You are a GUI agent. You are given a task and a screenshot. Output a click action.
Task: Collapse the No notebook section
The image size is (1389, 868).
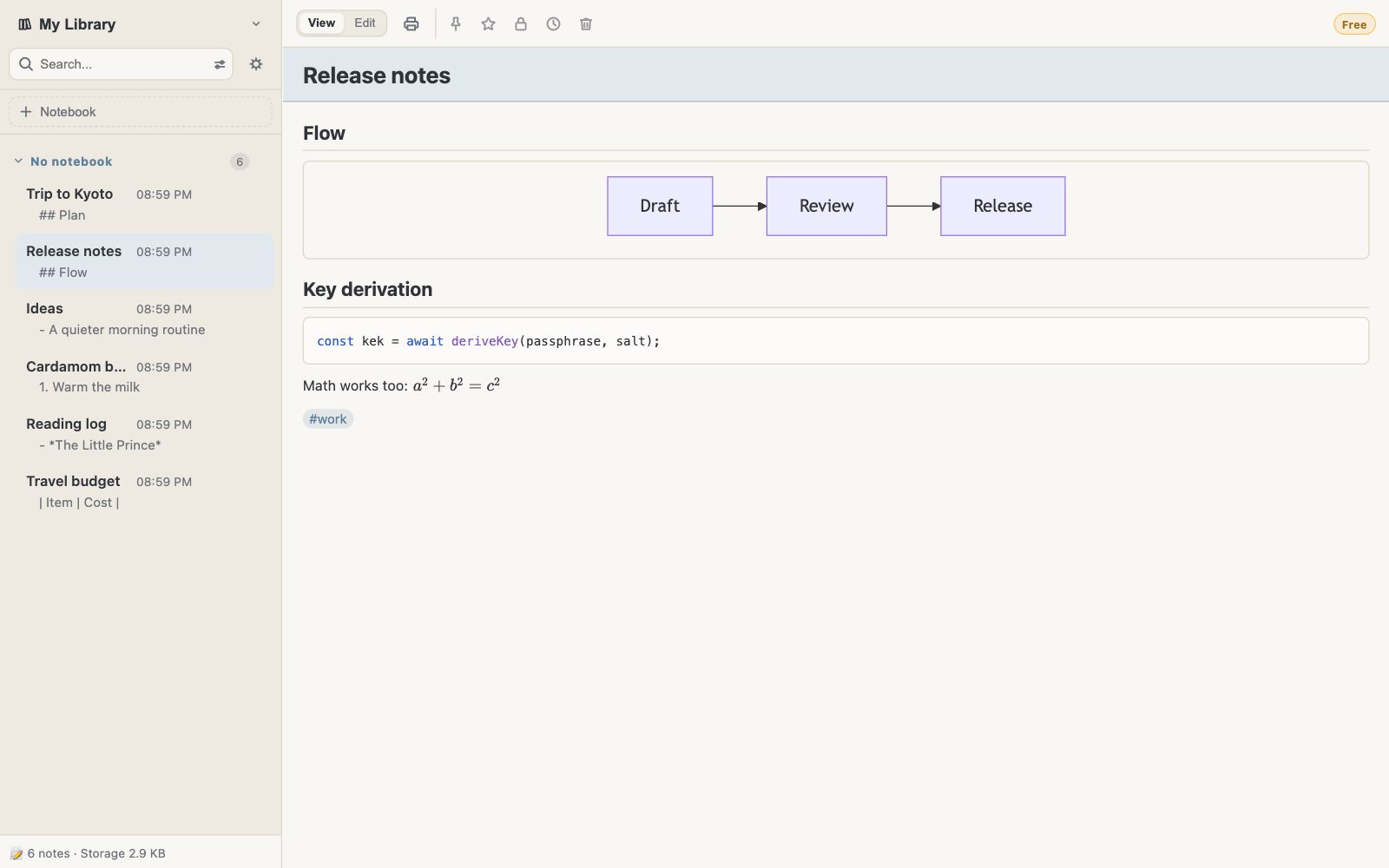[18, 161]
